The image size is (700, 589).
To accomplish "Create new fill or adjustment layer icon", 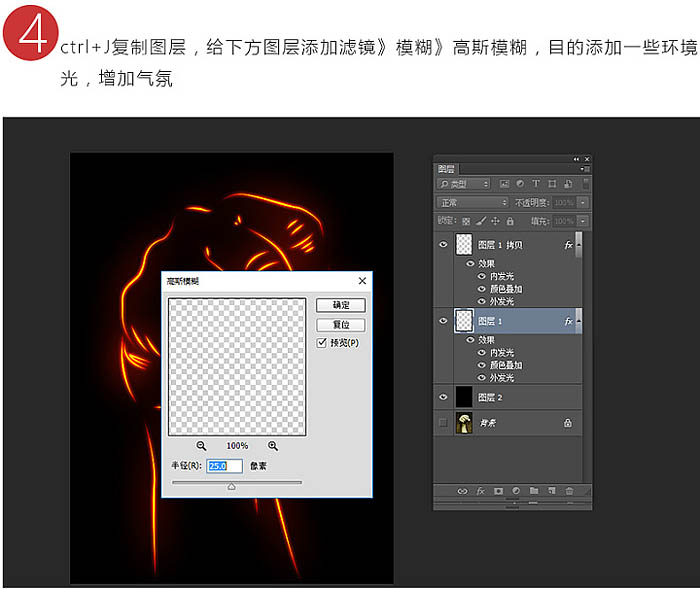I will (x=516, y=491).
